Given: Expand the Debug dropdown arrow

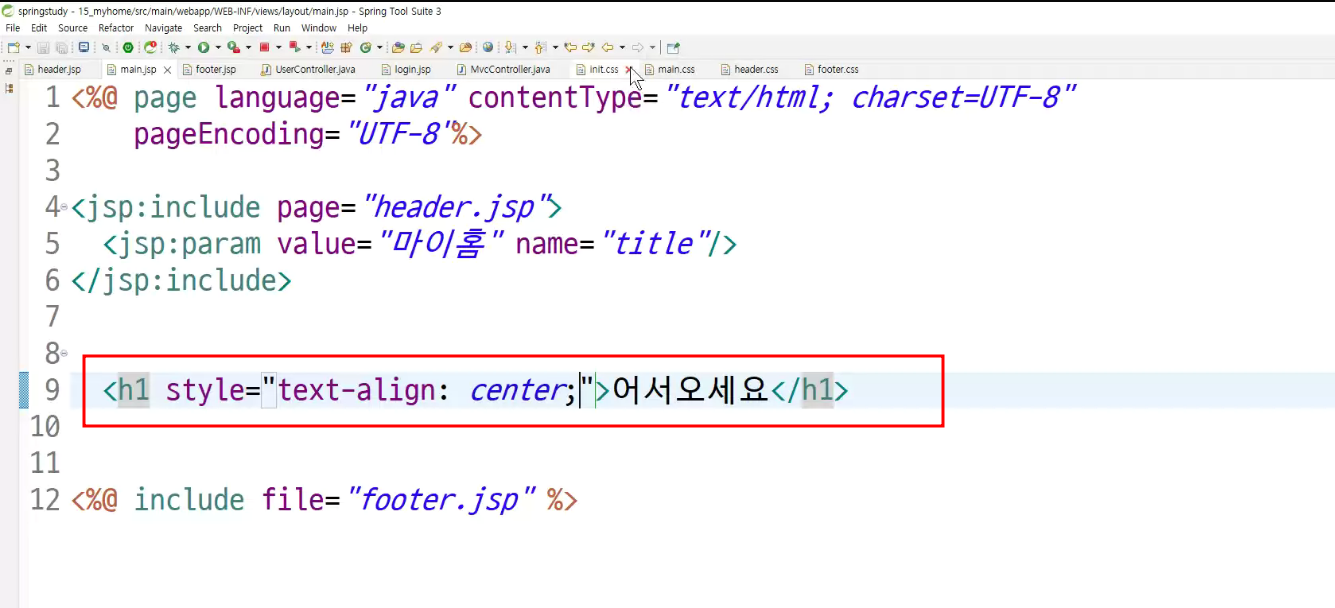Looking at the screenshot, I should (188, 47).
